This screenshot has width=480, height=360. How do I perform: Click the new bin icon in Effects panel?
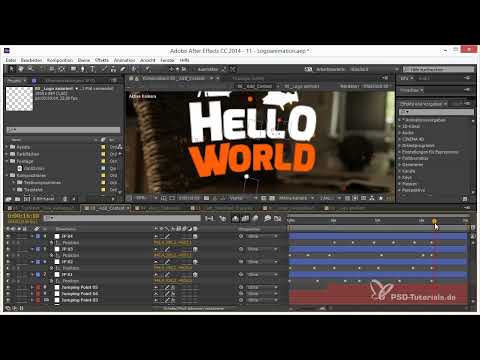tap(465, 199)
